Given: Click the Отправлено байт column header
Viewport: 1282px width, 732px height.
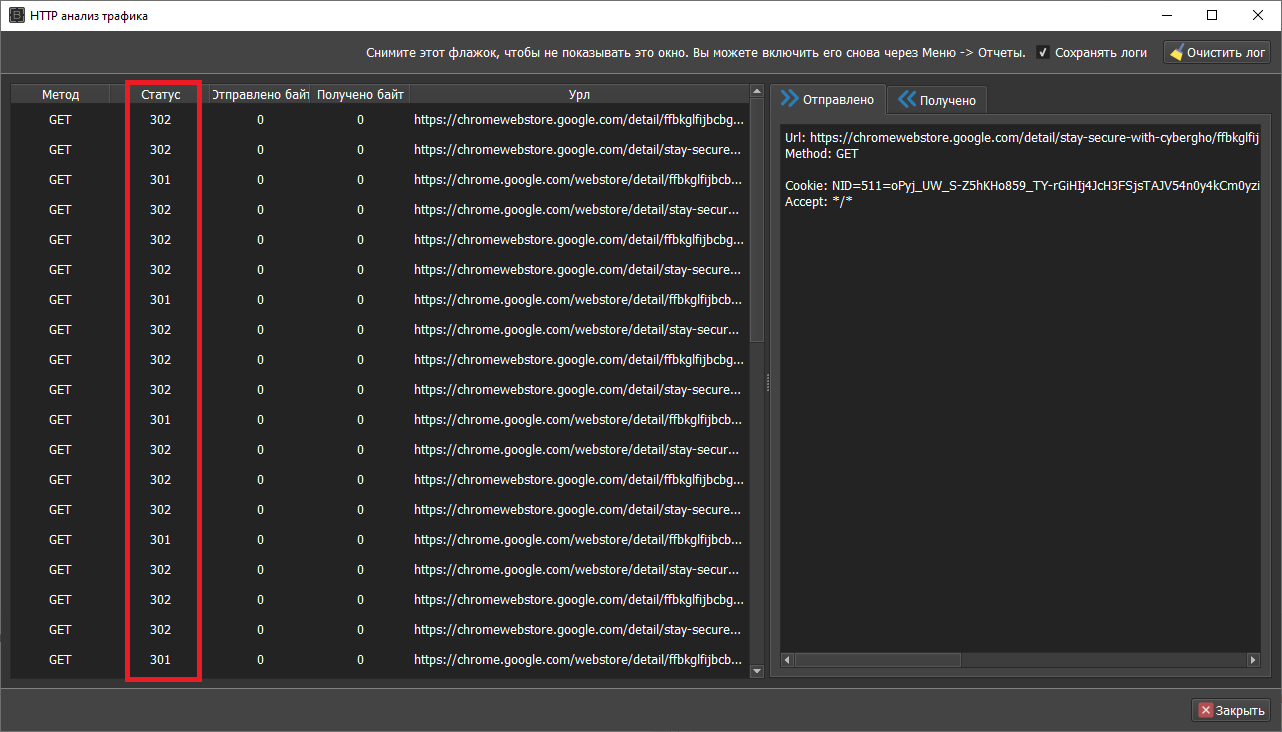Looking at the screenshot, I should 260,94.
